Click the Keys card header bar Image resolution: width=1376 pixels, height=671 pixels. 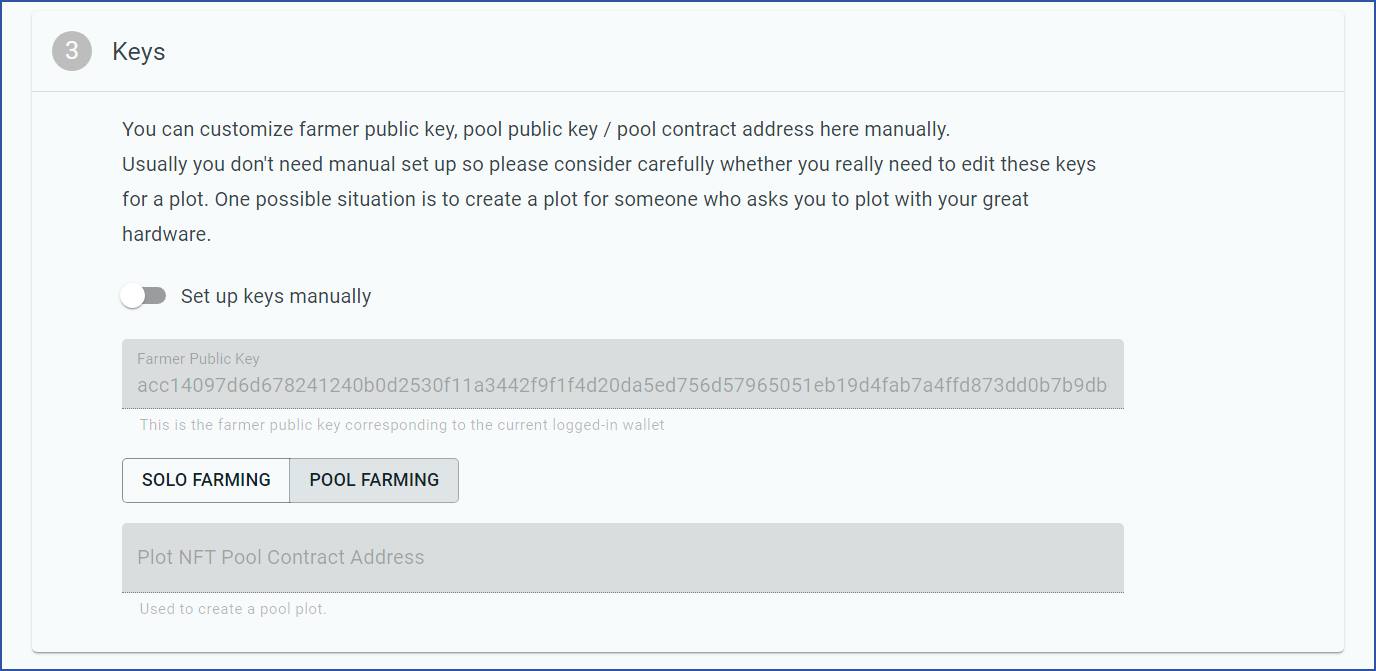click(x=688, y=52)
